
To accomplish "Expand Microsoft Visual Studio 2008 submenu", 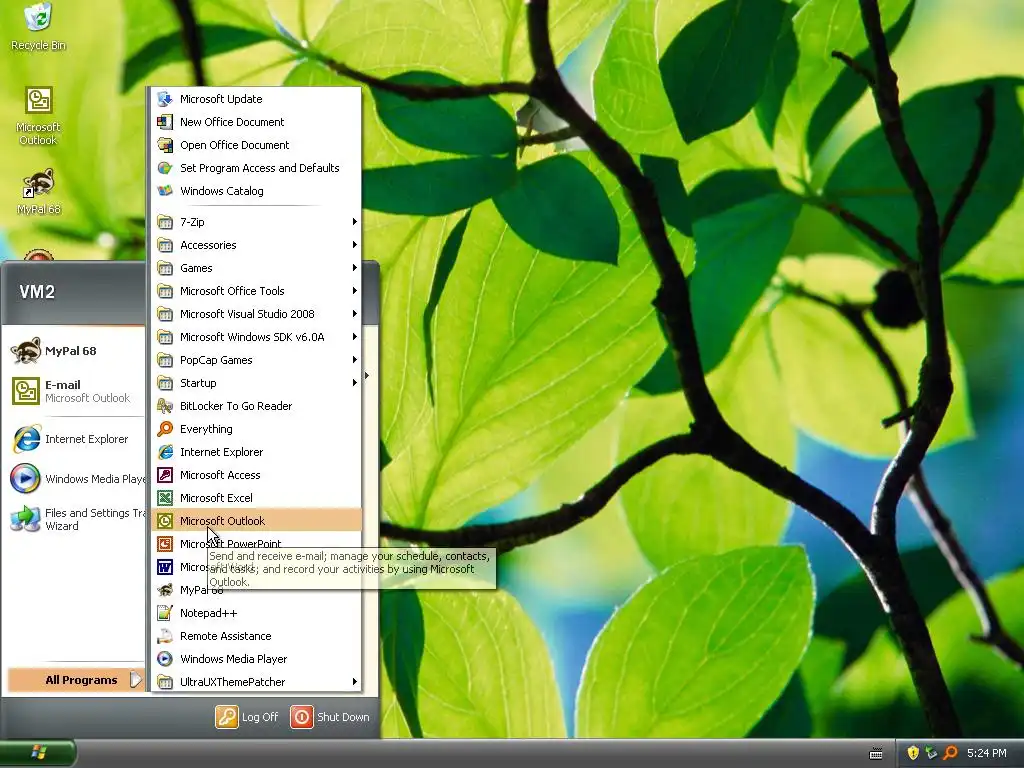I will coord(256,314).
